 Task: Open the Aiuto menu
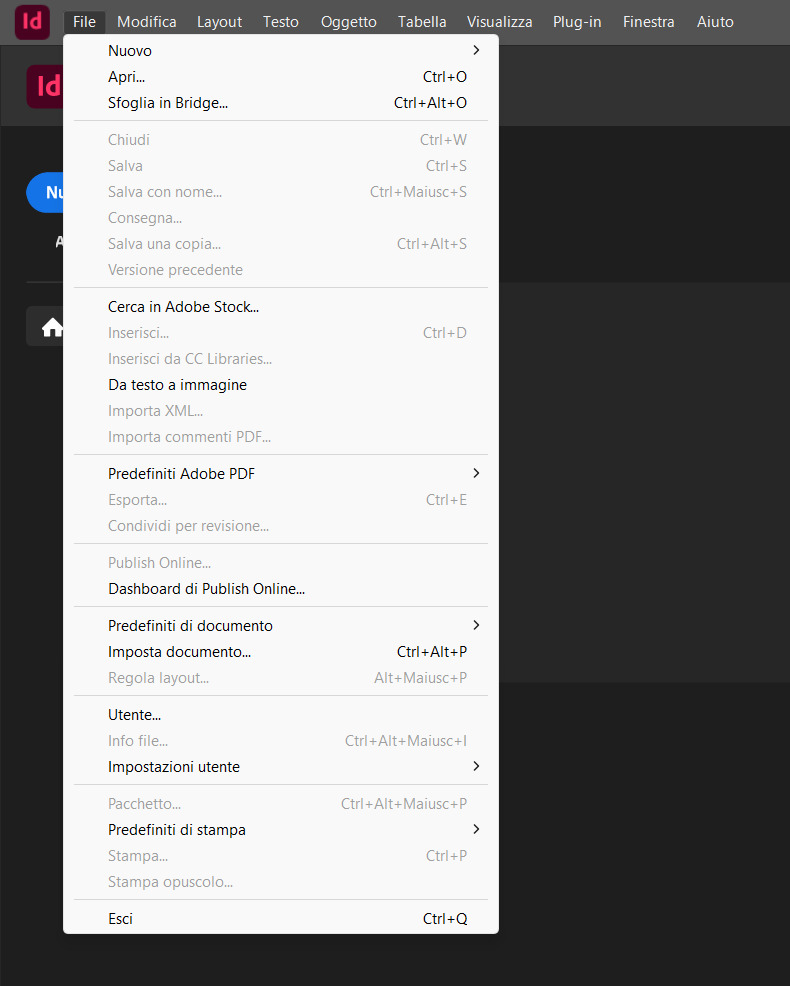(715, 22)
